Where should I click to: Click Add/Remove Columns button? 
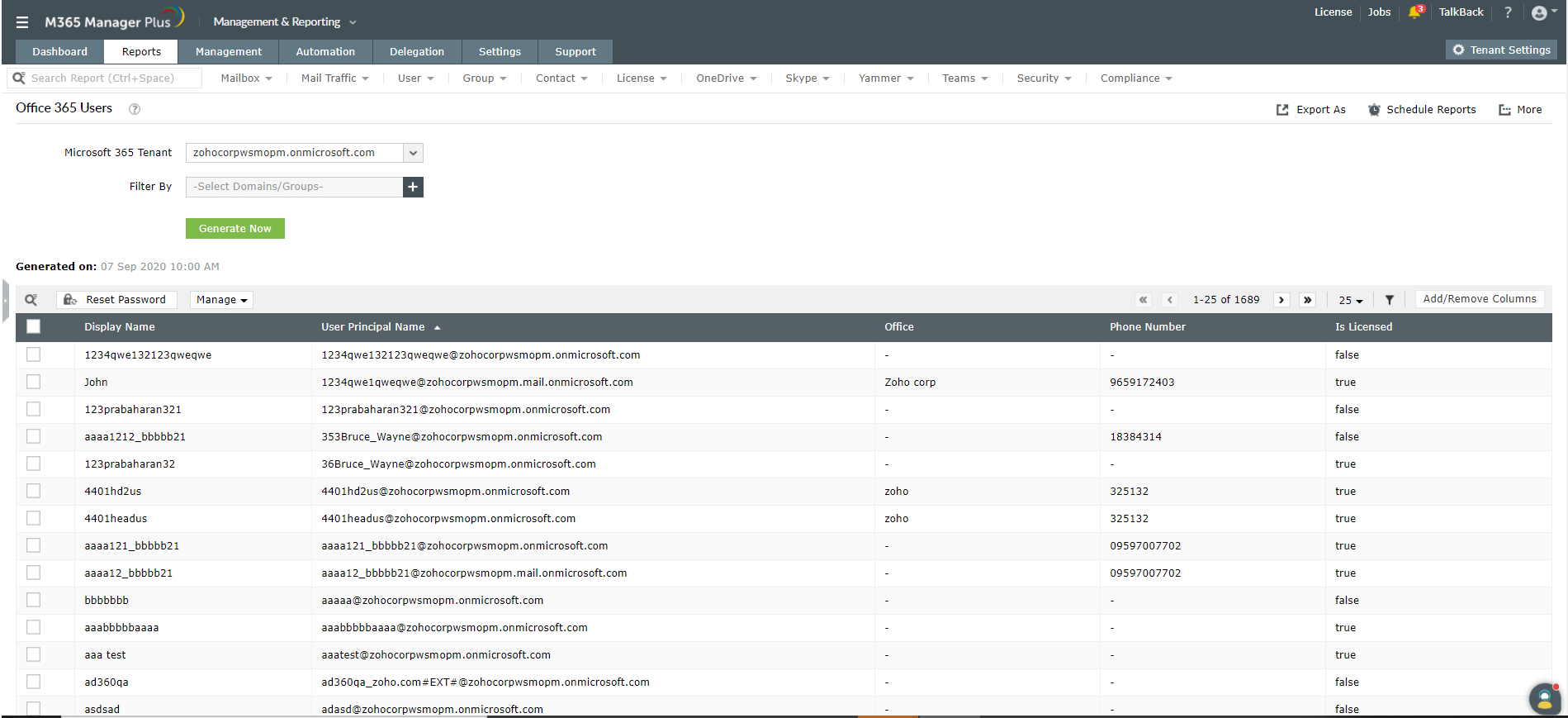(x=1480, y=299)
